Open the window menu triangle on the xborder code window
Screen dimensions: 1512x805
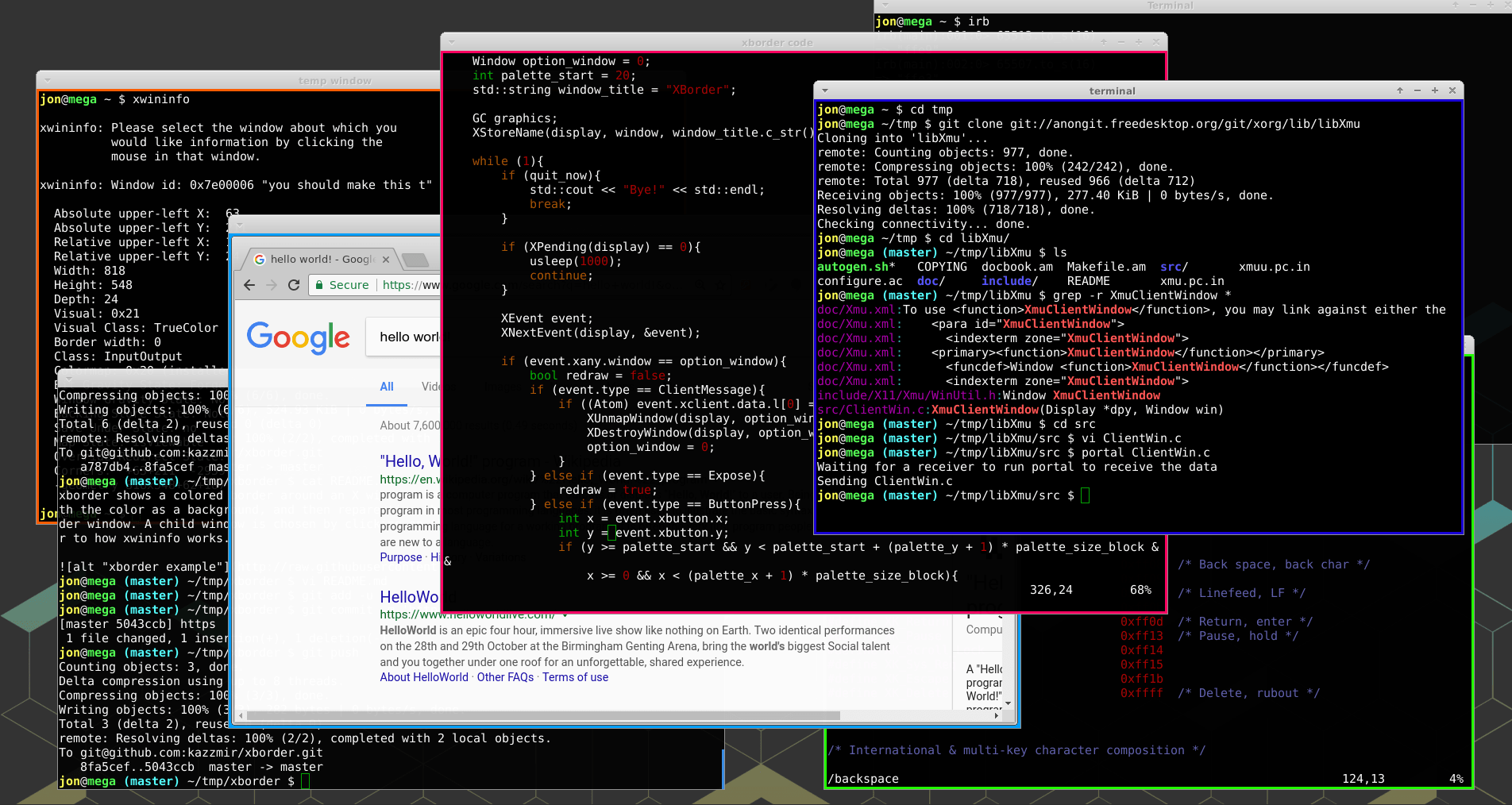(453, 41)
